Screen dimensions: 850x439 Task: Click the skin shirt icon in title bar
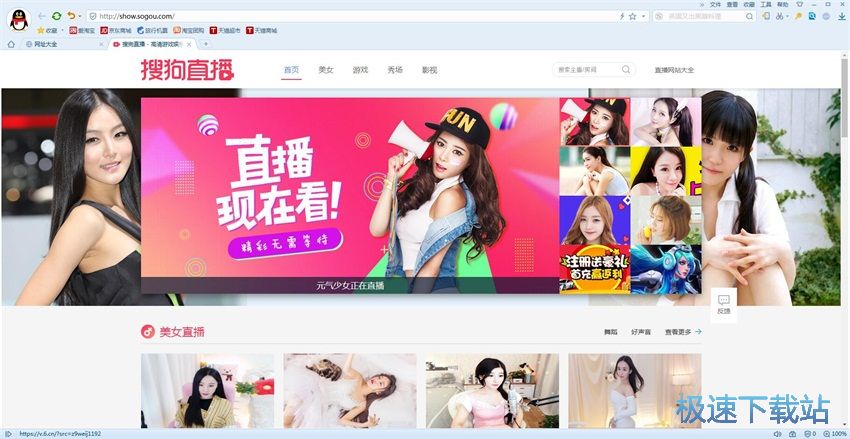tap(800, 4)
